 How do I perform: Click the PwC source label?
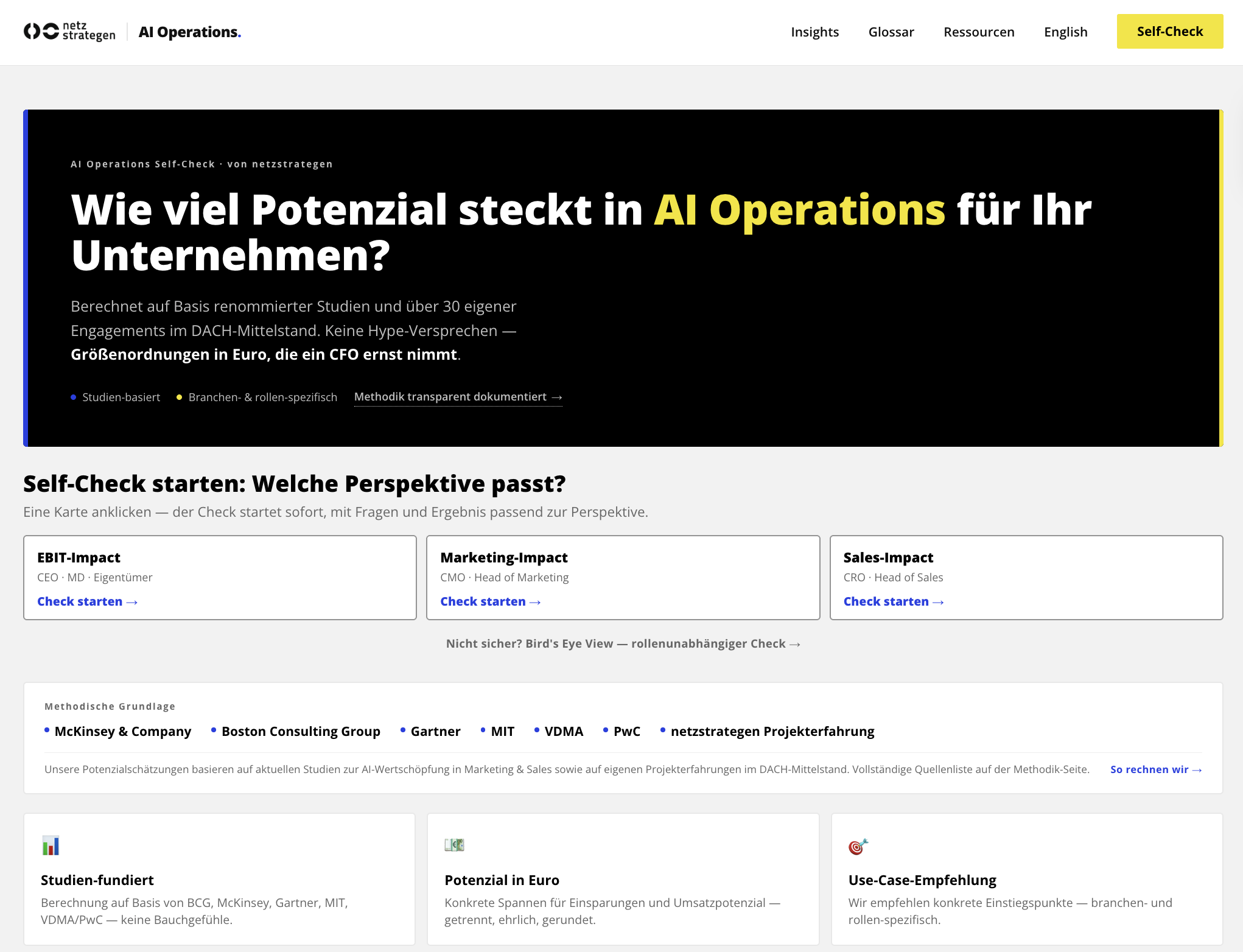(x=626, y=732)
